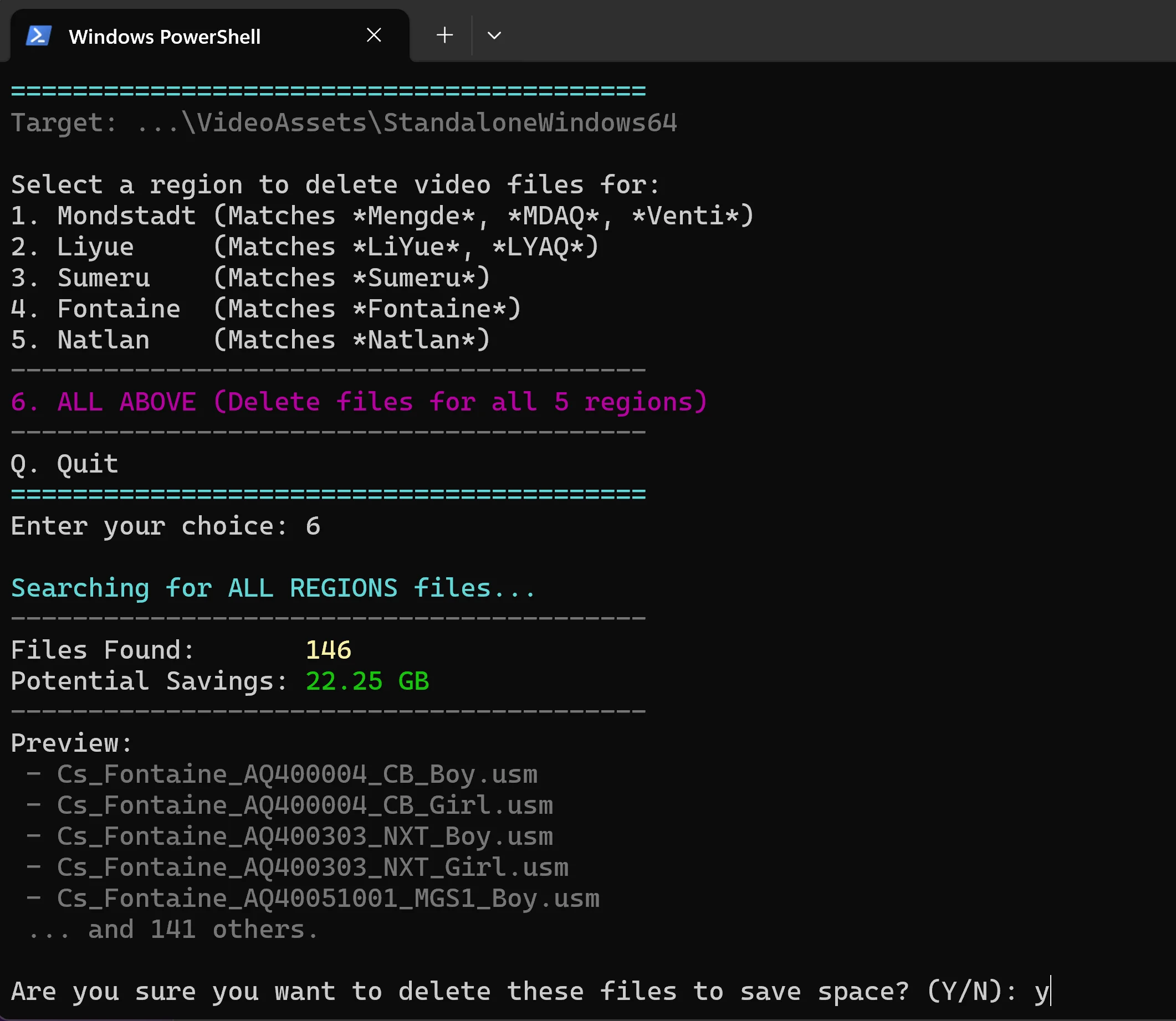This screenshot has width=1176, height=1021.
Task: Click the Enter your choice input line
Action: point(165,526)
